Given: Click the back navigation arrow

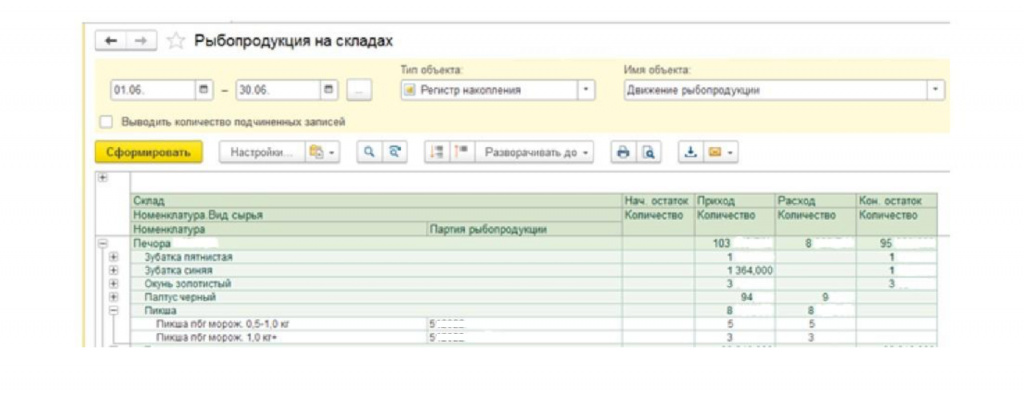Looking at the screenshot, I should tap(111, 41).
